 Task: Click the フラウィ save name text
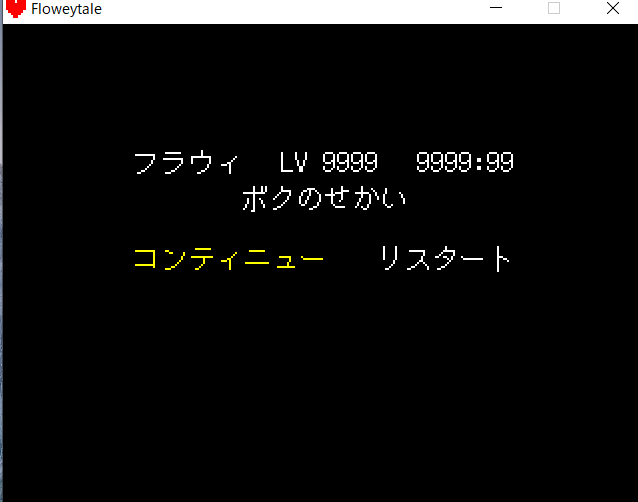[x=186, y=162]
